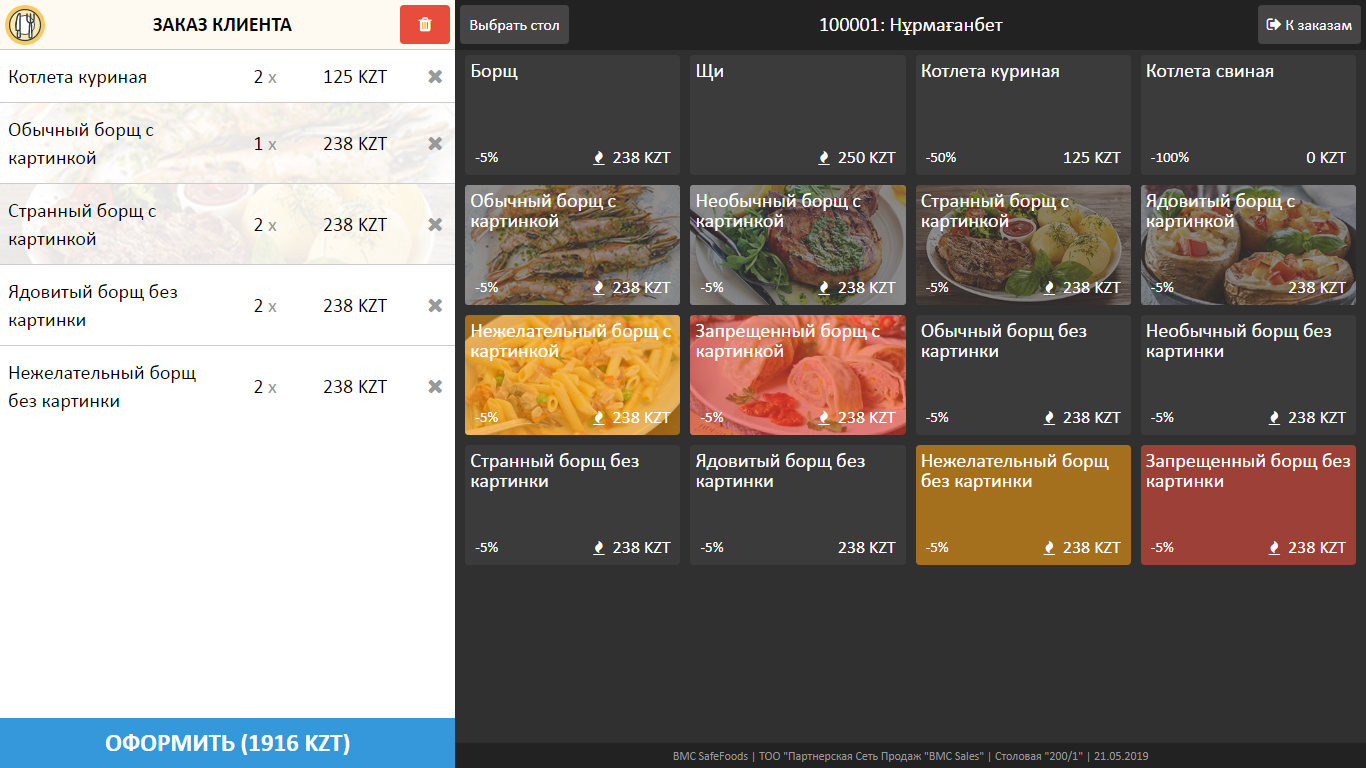Click the orange Нежелательный борщ без картинки tile

(x=1023, y=505)
